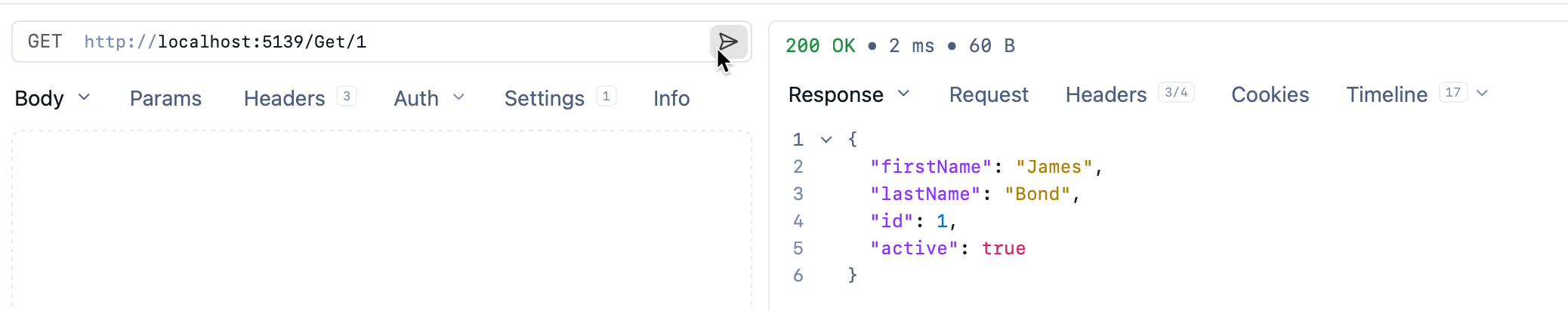Expand the Timeline dropdown chevron
Image resolution: width=1568 pixels, height=311 pixels.
click(x=1482, y=94)
